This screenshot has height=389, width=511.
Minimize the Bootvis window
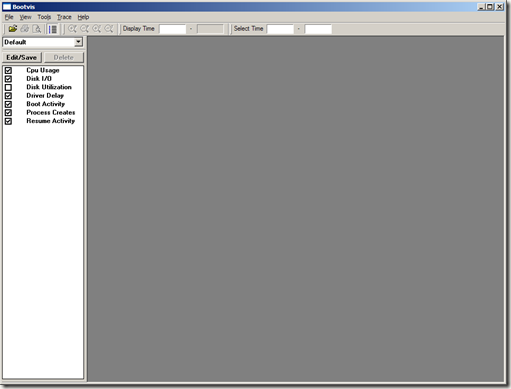click(481, 7)
